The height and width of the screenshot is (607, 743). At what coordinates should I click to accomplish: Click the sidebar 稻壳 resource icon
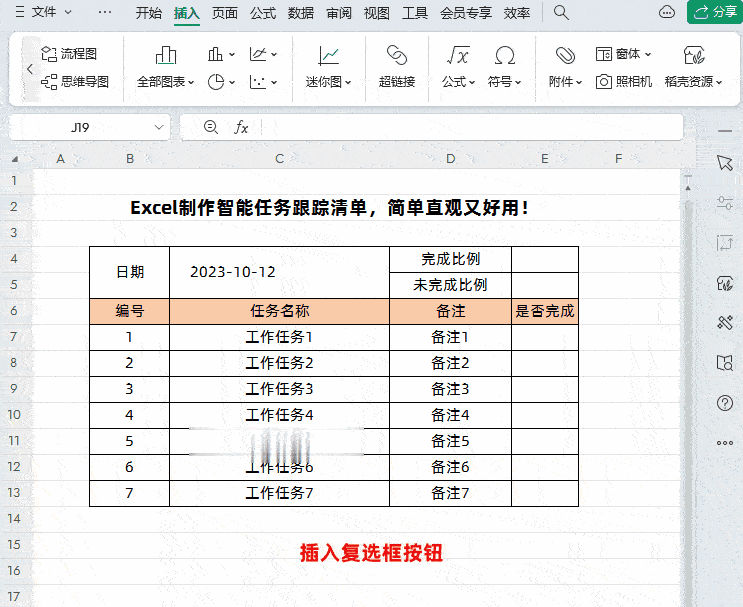(x=725, y=283)
